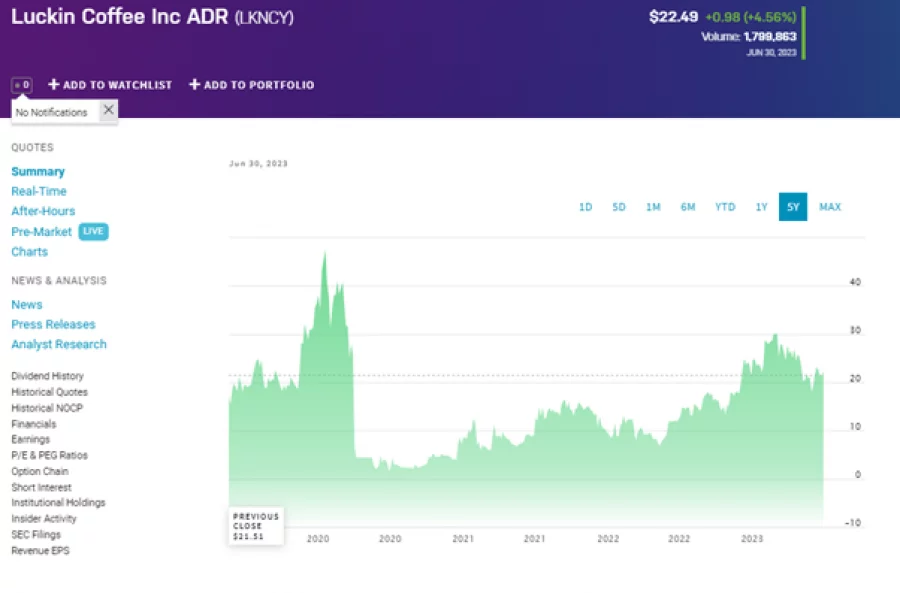Click the Luckin Coffee Inc ADR title
This screenshot has height=593, width=900.
[119, 17]
